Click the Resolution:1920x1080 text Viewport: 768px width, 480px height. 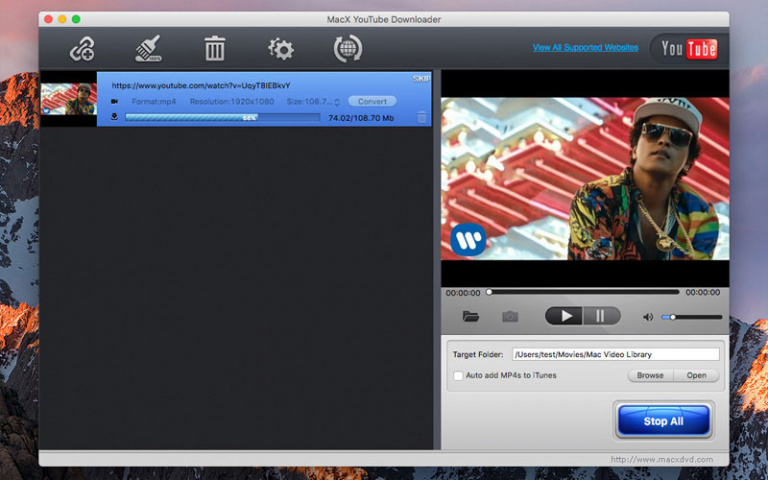[232, 101]
